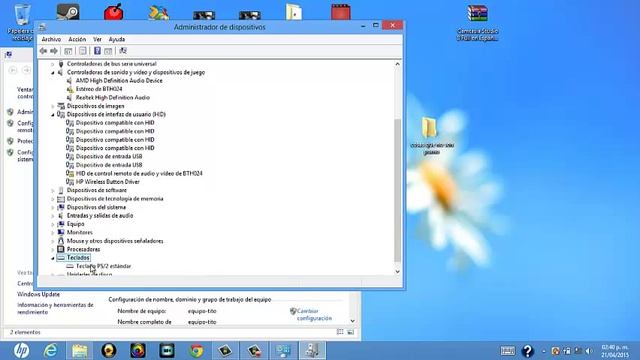Click scroll-up arrow of device tree
The width and height of the screenshot is (640, 360).
[x=398, y=64]
